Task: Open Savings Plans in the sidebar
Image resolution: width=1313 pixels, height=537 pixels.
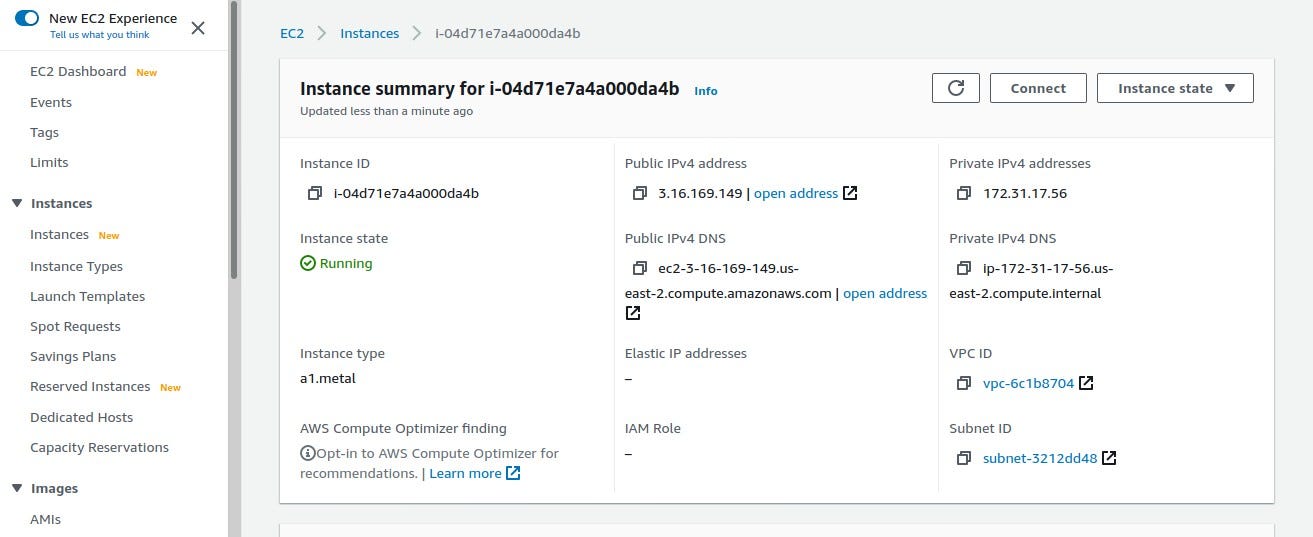Action: tap(73, 356)
